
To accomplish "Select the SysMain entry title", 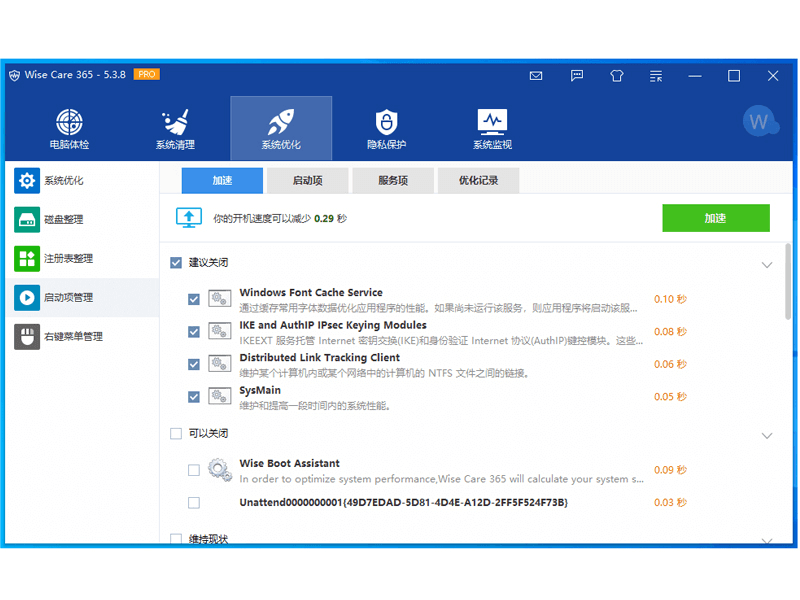I will pyautogui.click(x=260, y=390).
